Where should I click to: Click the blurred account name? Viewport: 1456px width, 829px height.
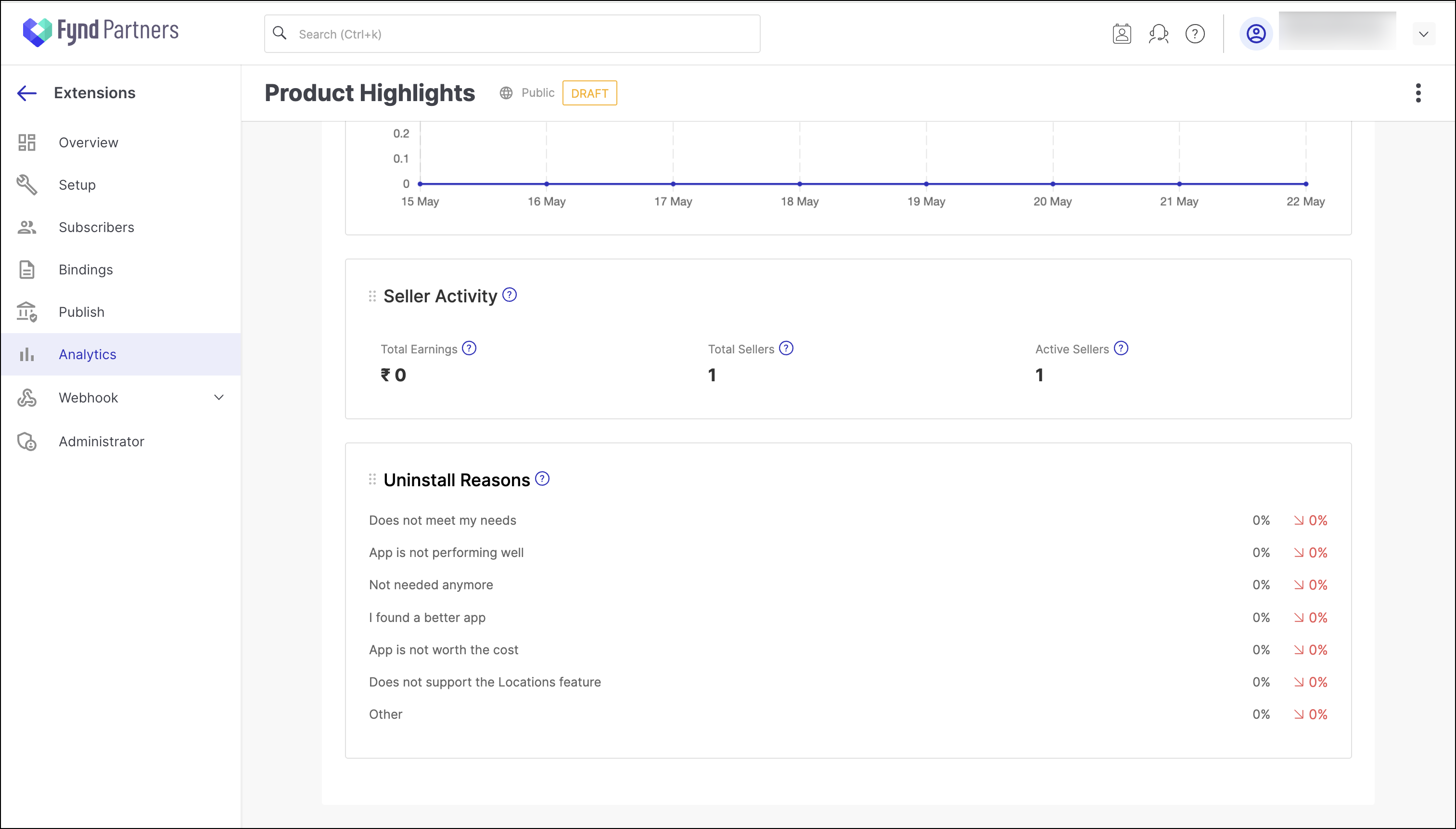1337,31
